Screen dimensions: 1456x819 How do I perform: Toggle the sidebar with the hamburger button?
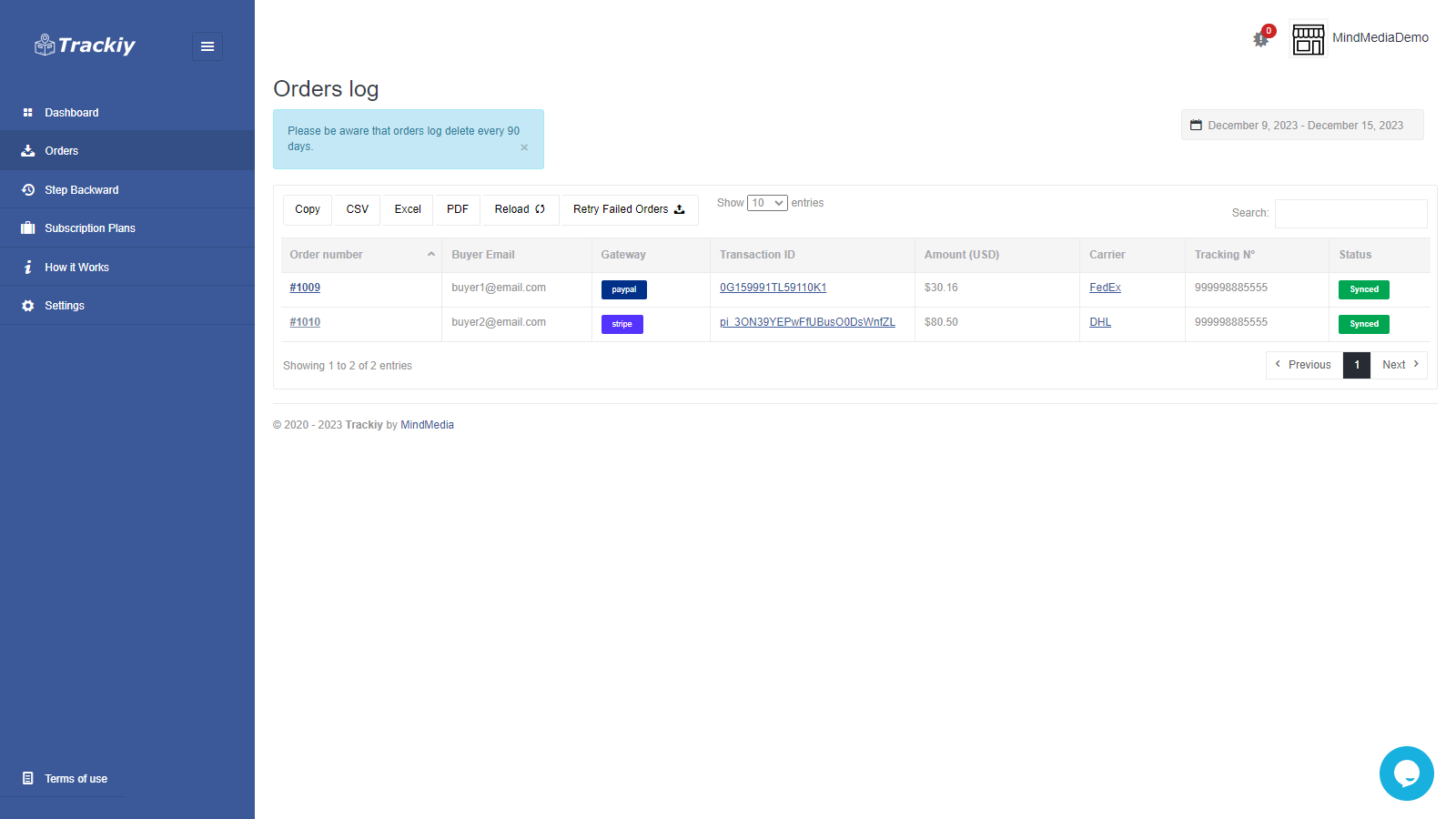207,46
